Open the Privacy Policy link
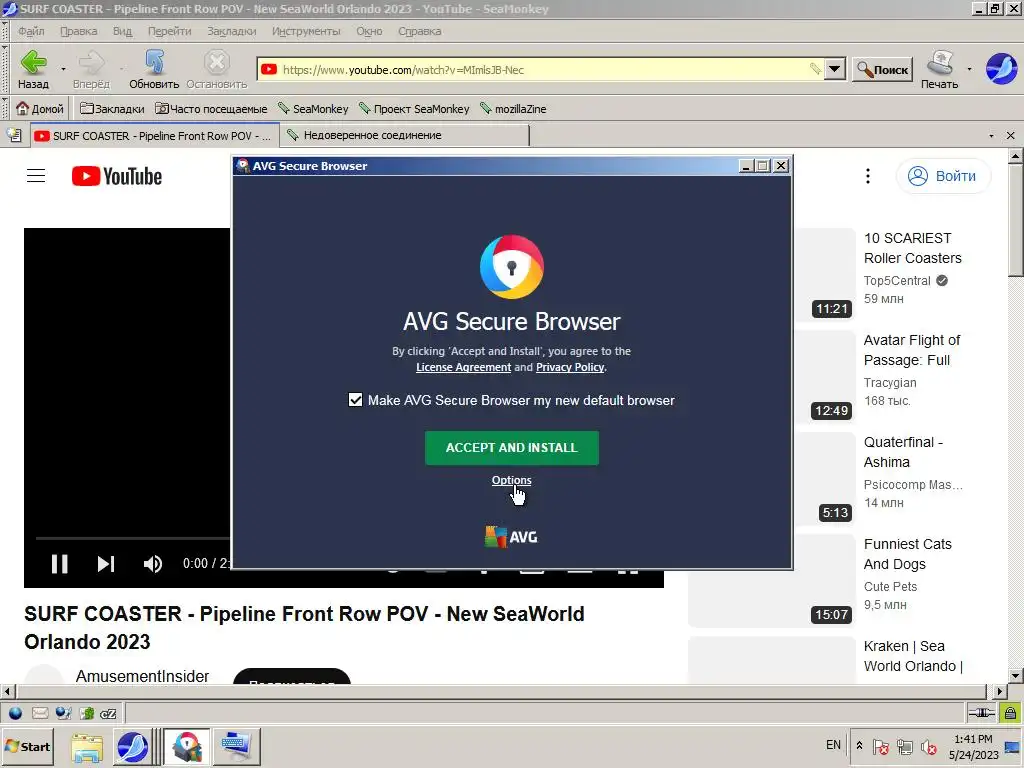 tap(569, 367)
